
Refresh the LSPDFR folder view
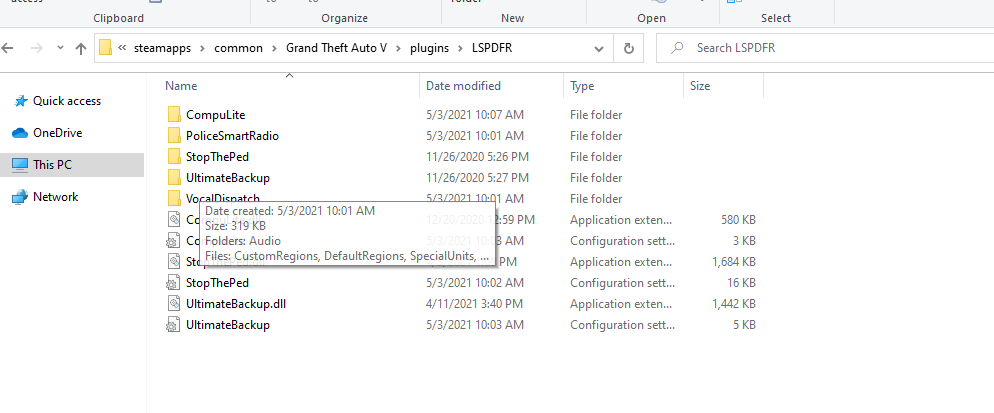pyautogui.click(x=628, y=48)
